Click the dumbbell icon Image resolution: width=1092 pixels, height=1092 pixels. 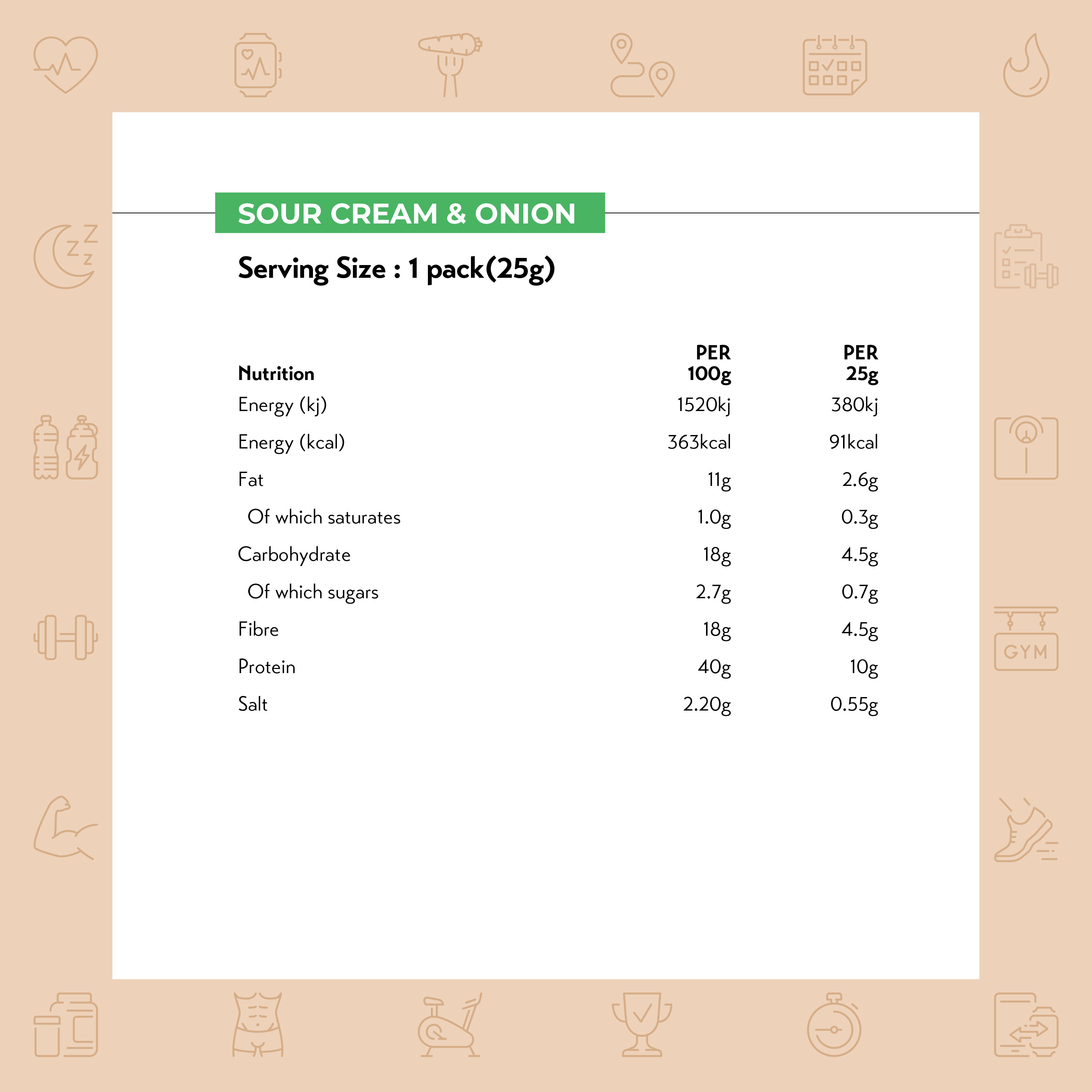[x=66, y=638]
